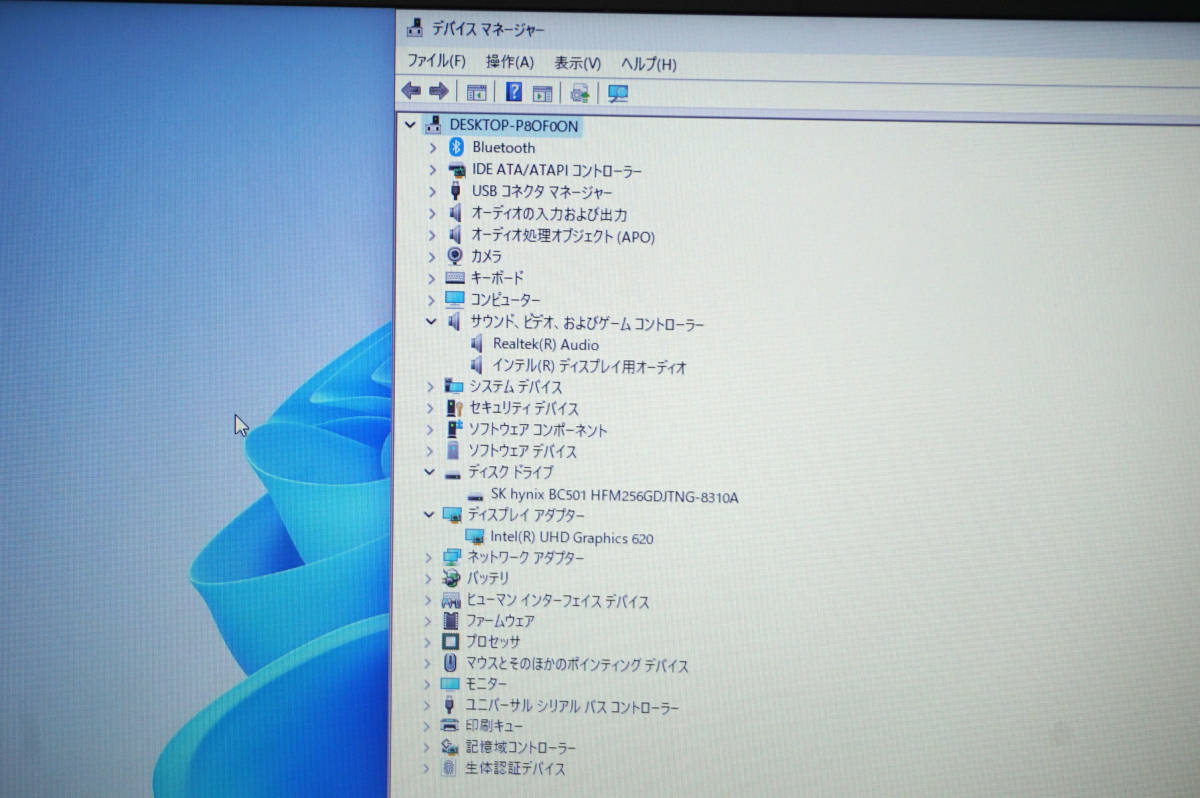
Task: Click the USB コネクタ マネージャー icon
Action: tap(456, 191)
